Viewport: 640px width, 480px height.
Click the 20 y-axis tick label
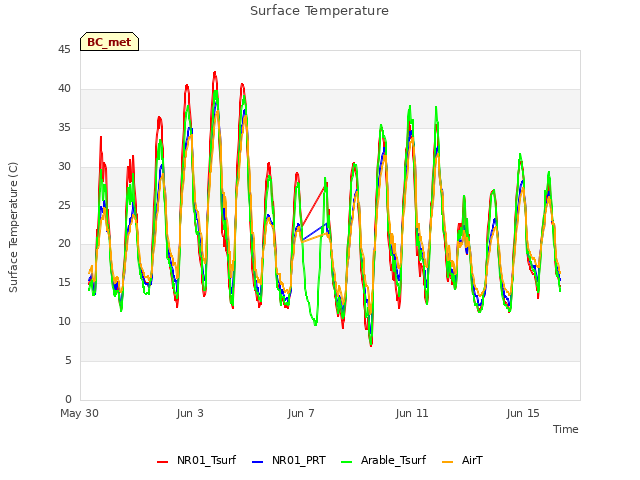click(x=64, y=244)
